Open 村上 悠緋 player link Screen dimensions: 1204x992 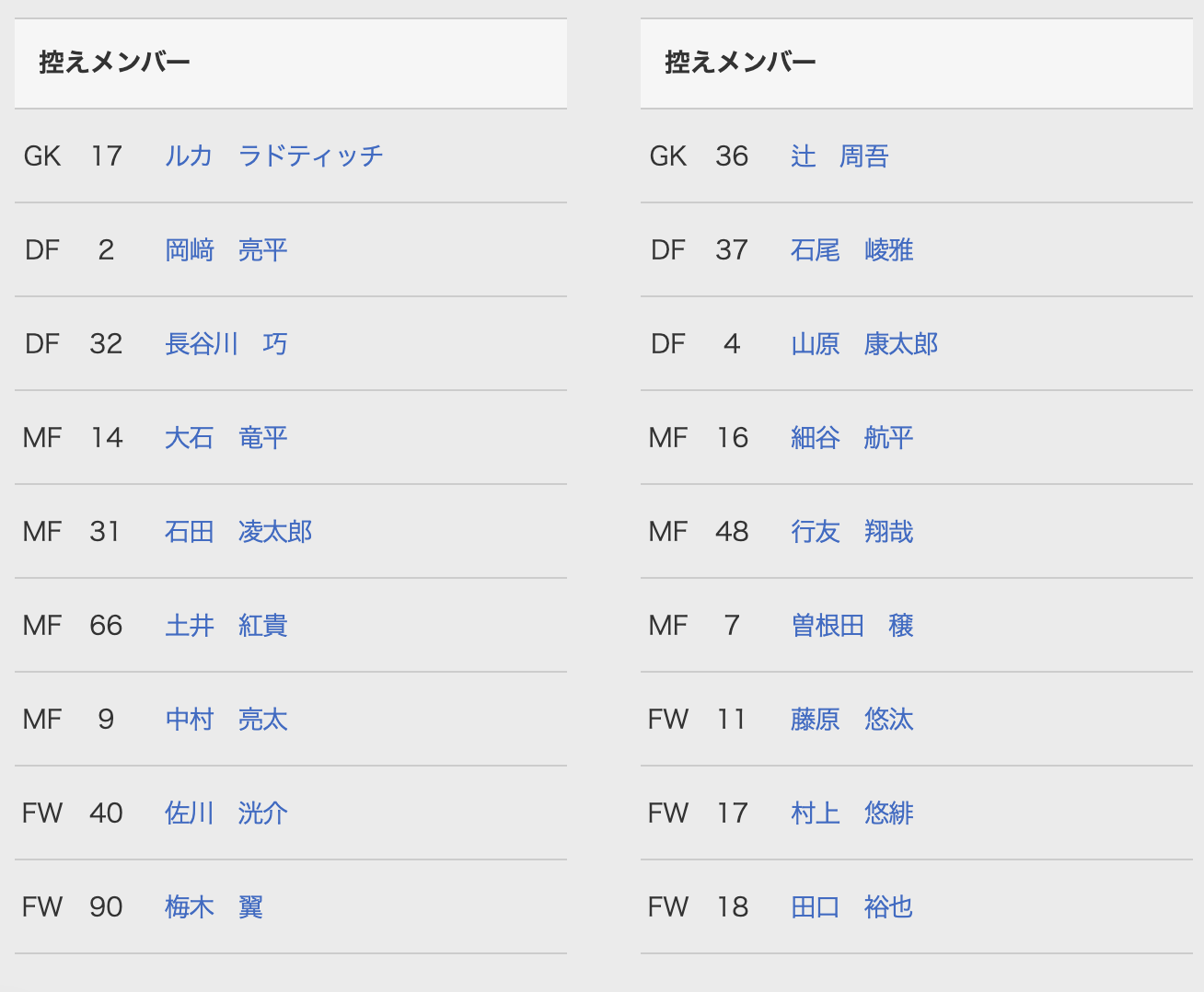pyautogui.click(x=852, y=813)
